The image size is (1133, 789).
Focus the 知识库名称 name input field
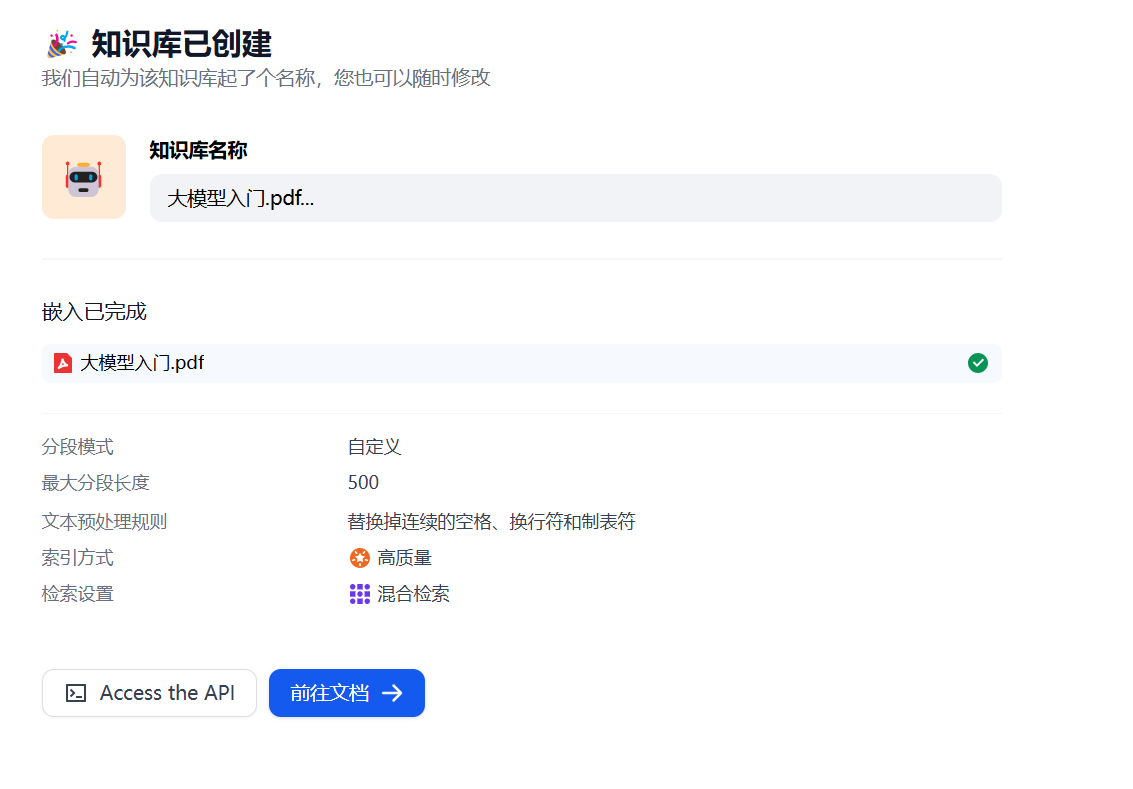pyautogui.click(x=575, y=198)
